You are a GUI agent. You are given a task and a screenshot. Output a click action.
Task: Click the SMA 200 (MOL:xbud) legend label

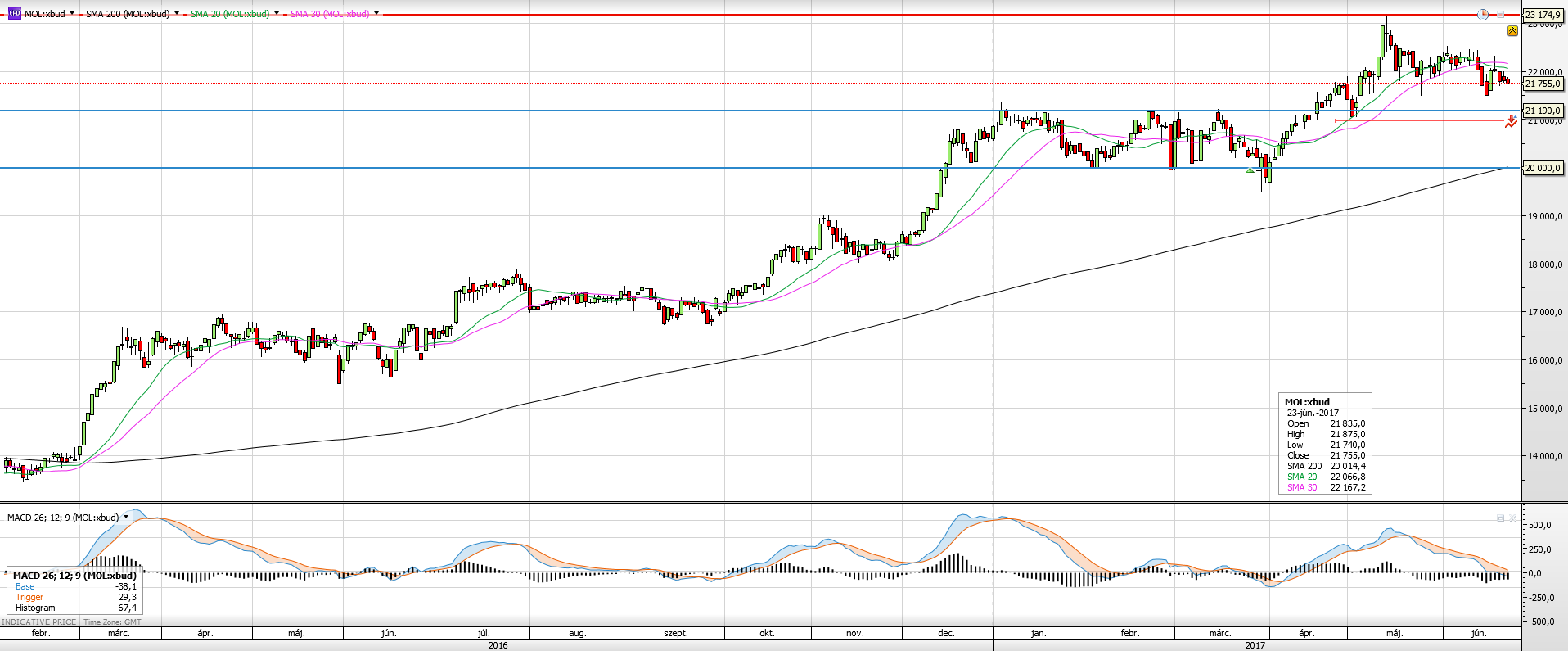[128, 14]
